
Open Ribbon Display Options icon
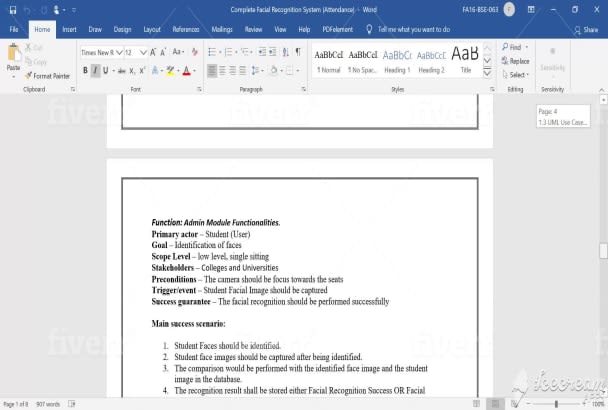(531, 10)
